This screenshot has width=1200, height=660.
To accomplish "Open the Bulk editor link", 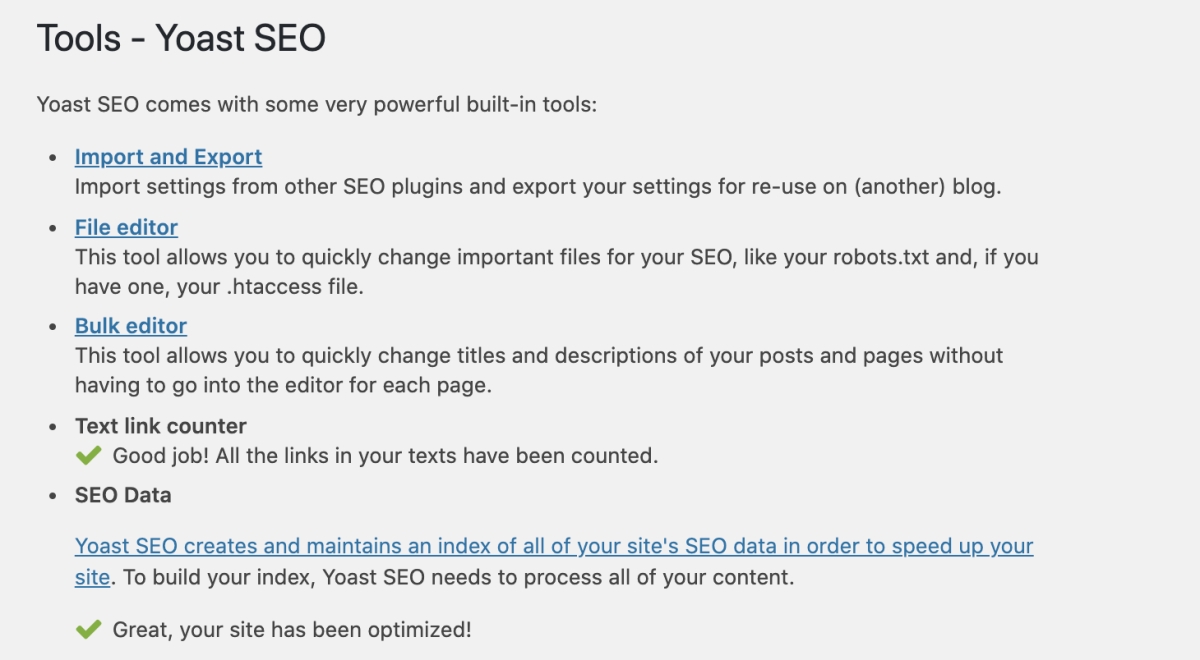I will point(131,326).
